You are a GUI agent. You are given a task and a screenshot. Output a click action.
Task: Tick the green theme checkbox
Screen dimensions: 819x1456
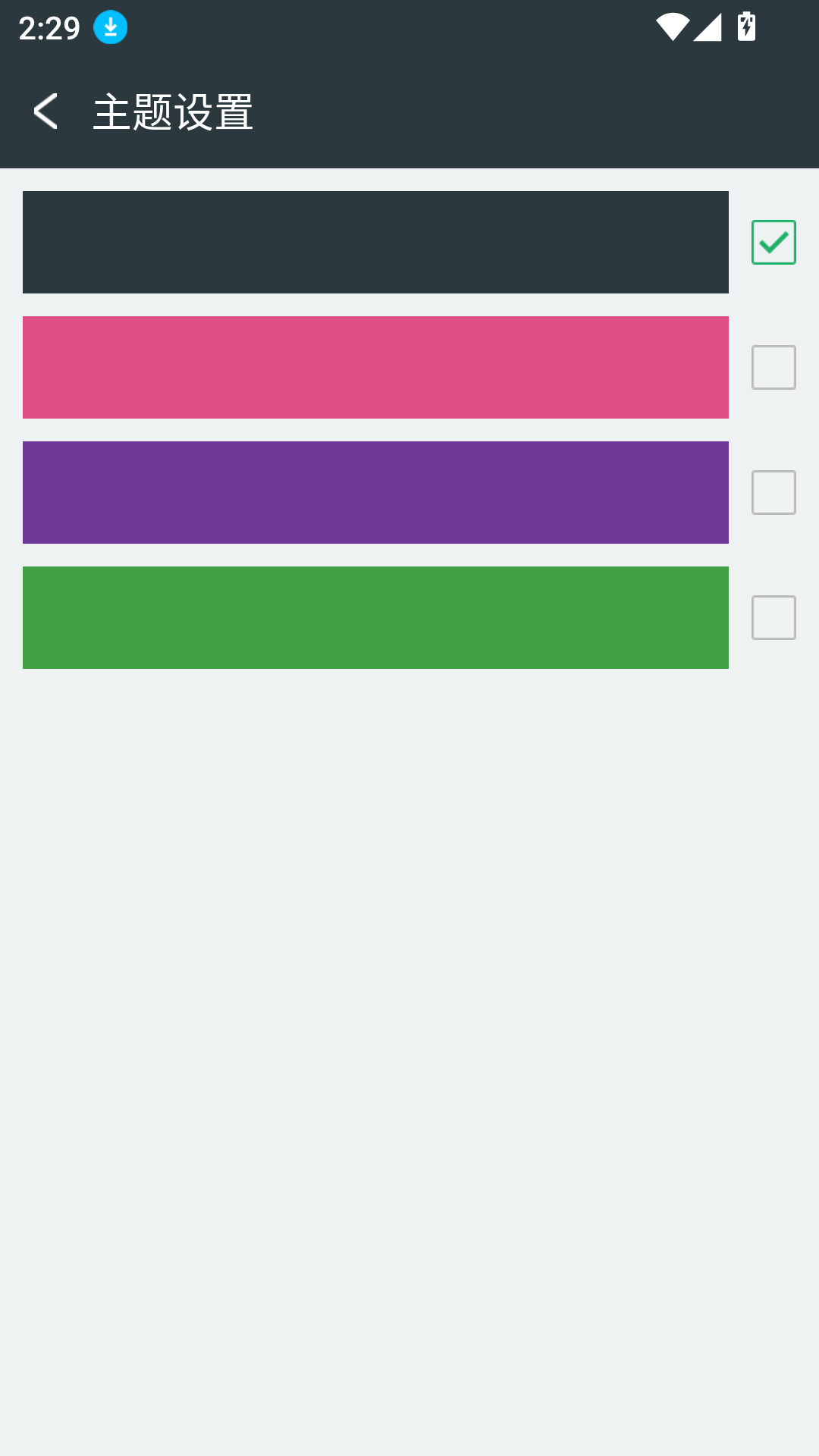coord(773,618)
